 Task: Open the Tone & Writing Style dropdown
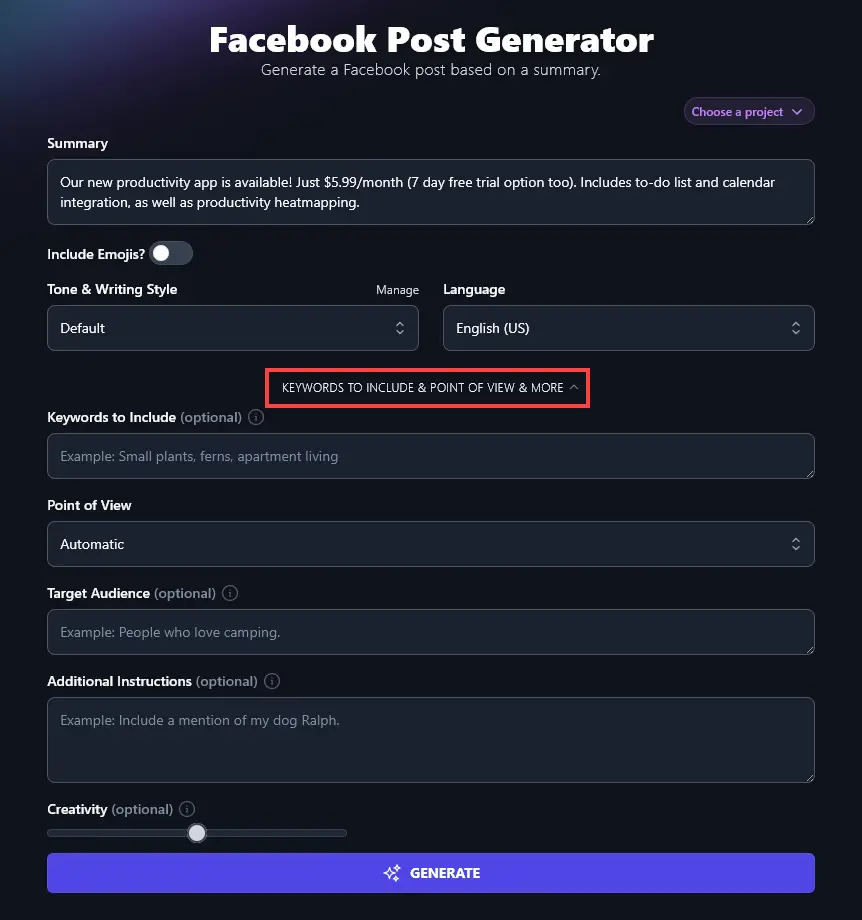pos(232,328)
